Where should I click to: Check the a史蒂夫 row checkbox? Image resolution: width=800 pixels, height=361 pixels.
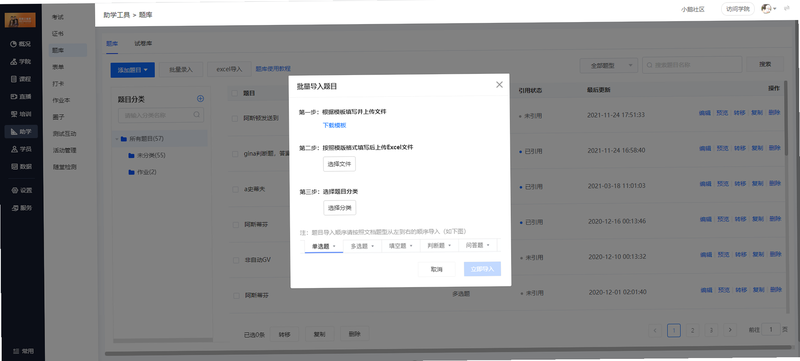pyautogui.click(x=235, y=189)
